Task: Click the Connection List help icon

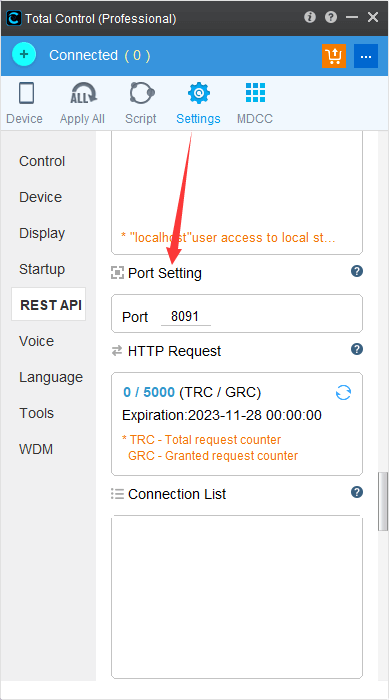Action: pos(357,492)
